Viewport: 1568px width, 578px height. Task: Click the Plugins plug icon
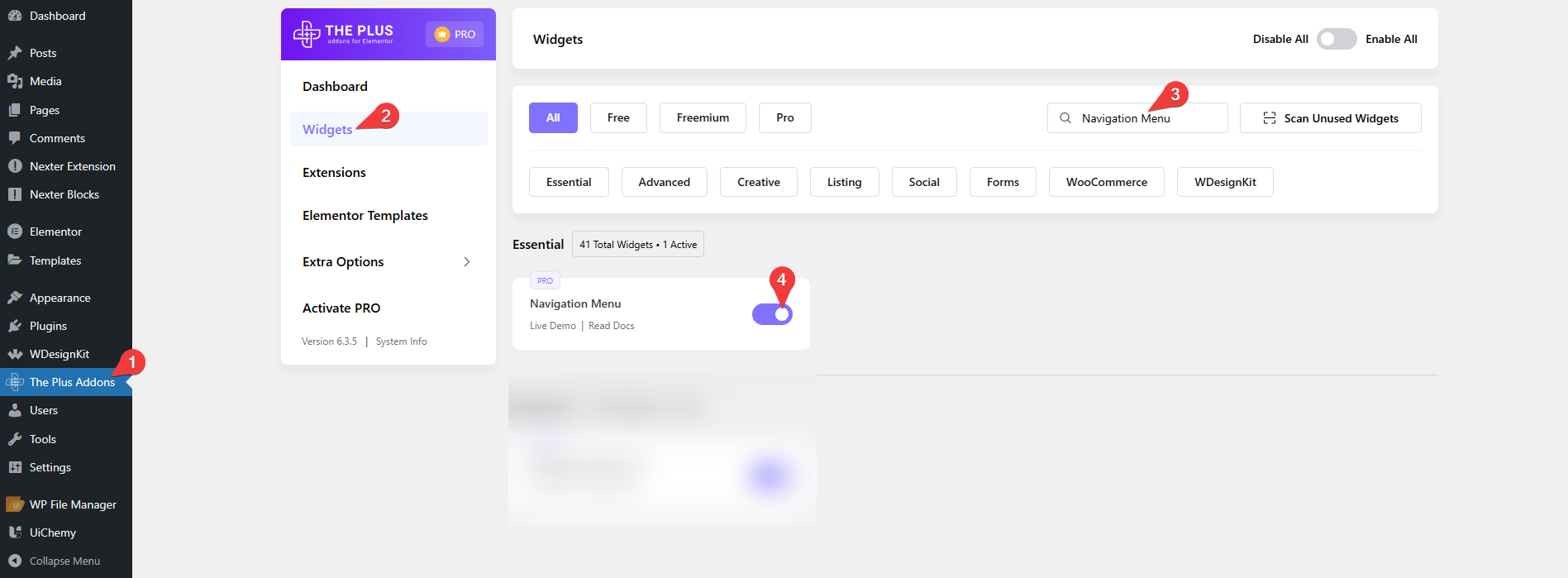15,326
